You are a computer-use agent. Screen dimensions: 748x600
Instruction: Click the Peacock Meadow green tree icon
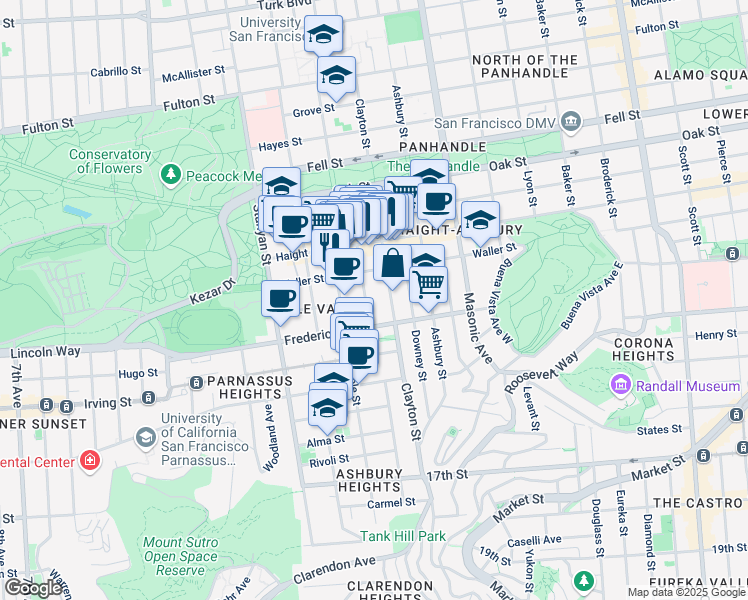click(x=170, y=175)
